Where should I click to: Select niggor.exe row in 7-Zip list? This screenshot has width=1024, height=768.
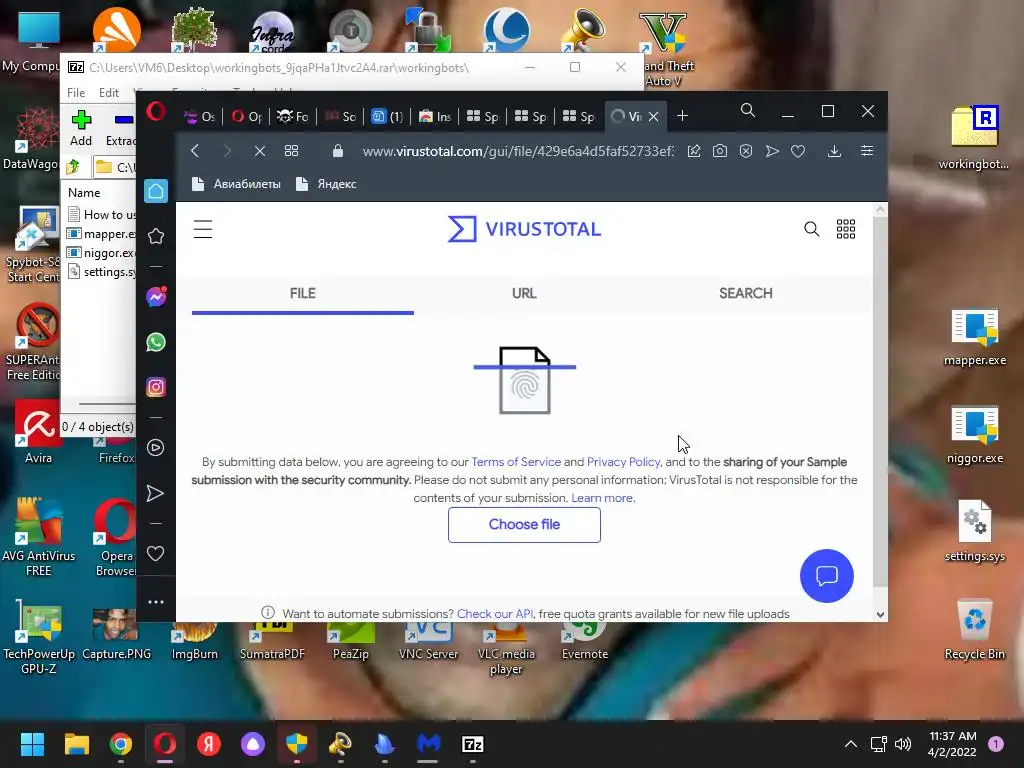[102, 253]
